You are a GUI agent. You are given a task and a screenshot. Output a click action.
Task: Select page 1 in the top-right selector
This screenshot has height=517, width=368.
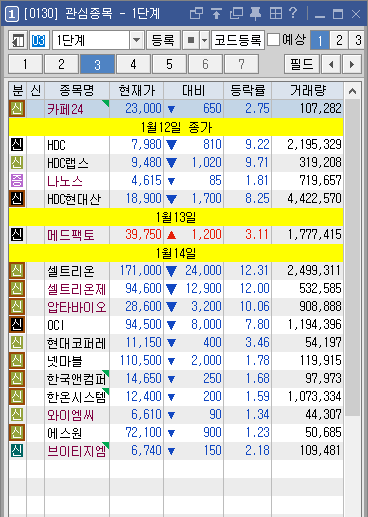pos(320,40)
